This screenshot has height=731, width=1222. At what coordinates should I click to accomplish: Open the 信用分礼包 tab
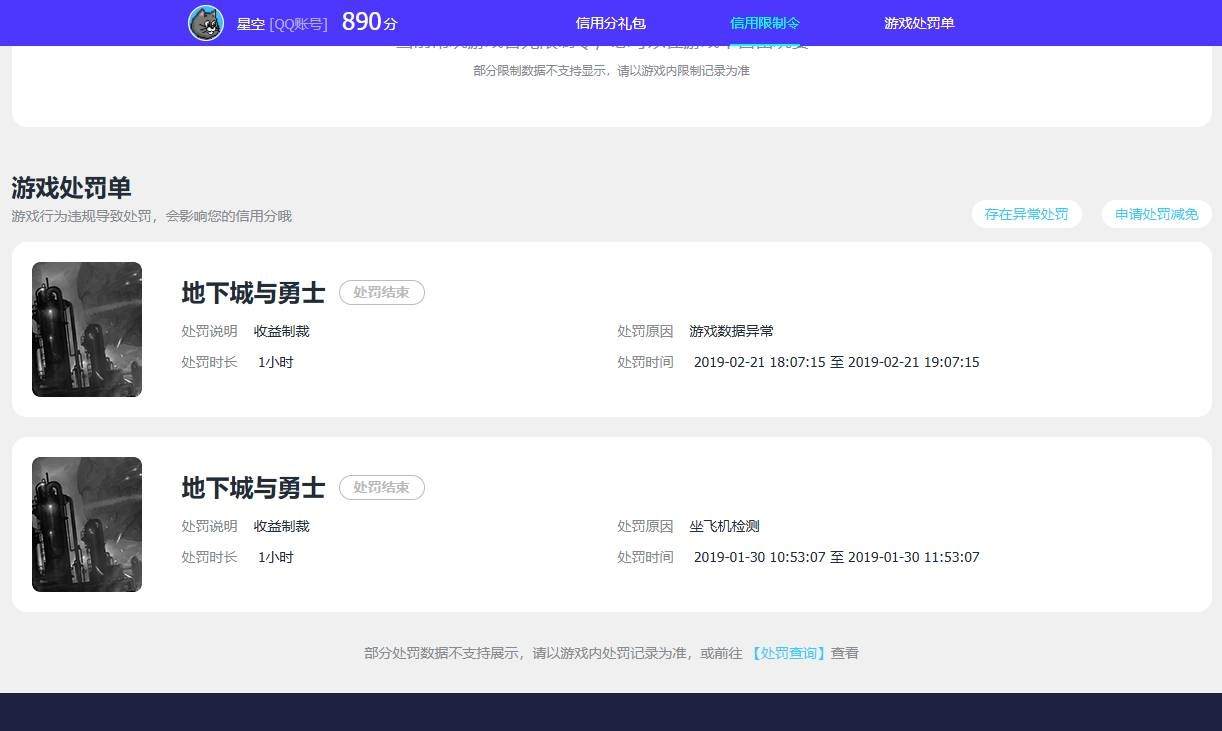point(611,23)
